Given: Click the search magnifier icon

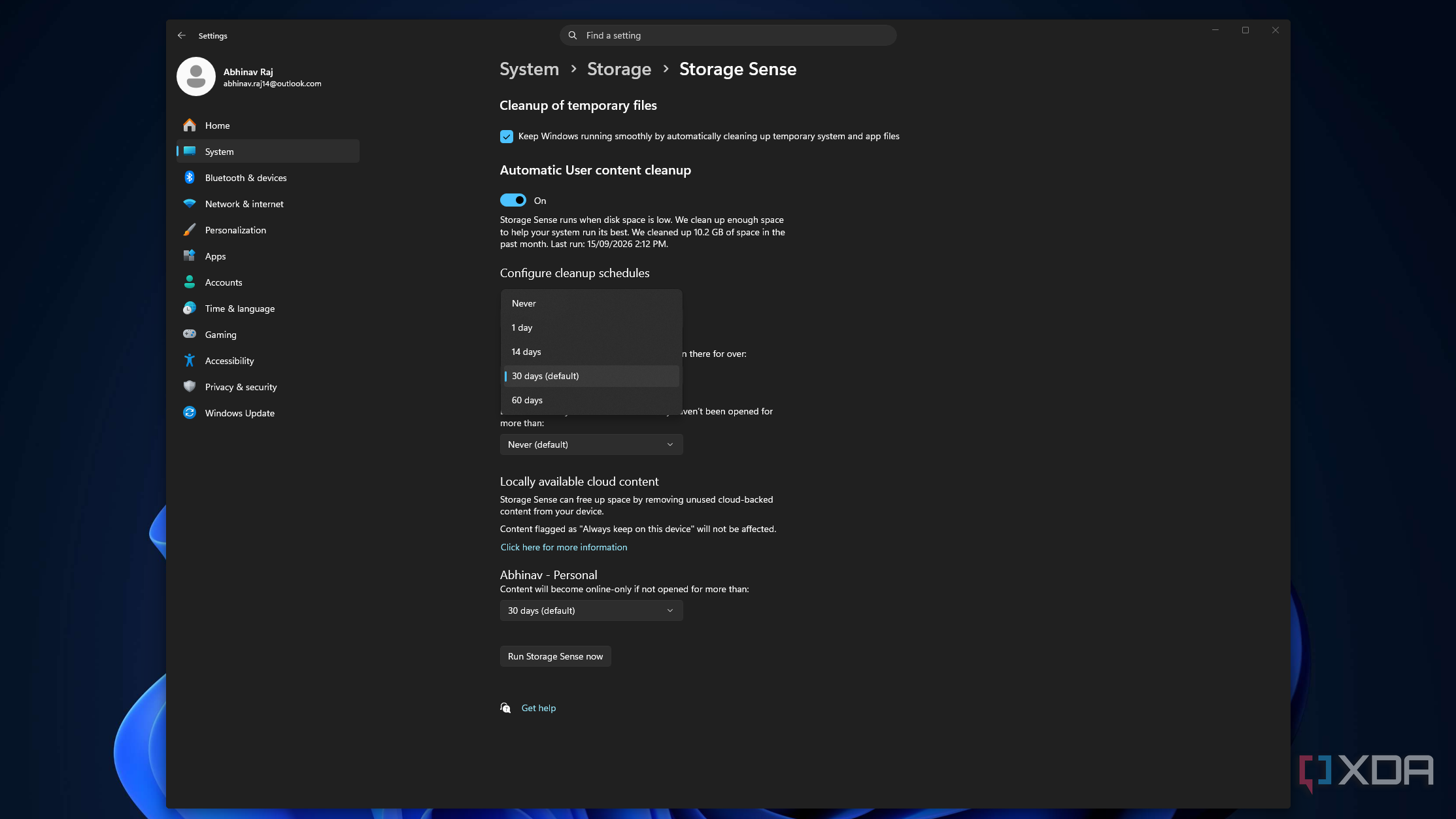Looking at the screenshot, I should pyautogui.click(x=573, y=35).
